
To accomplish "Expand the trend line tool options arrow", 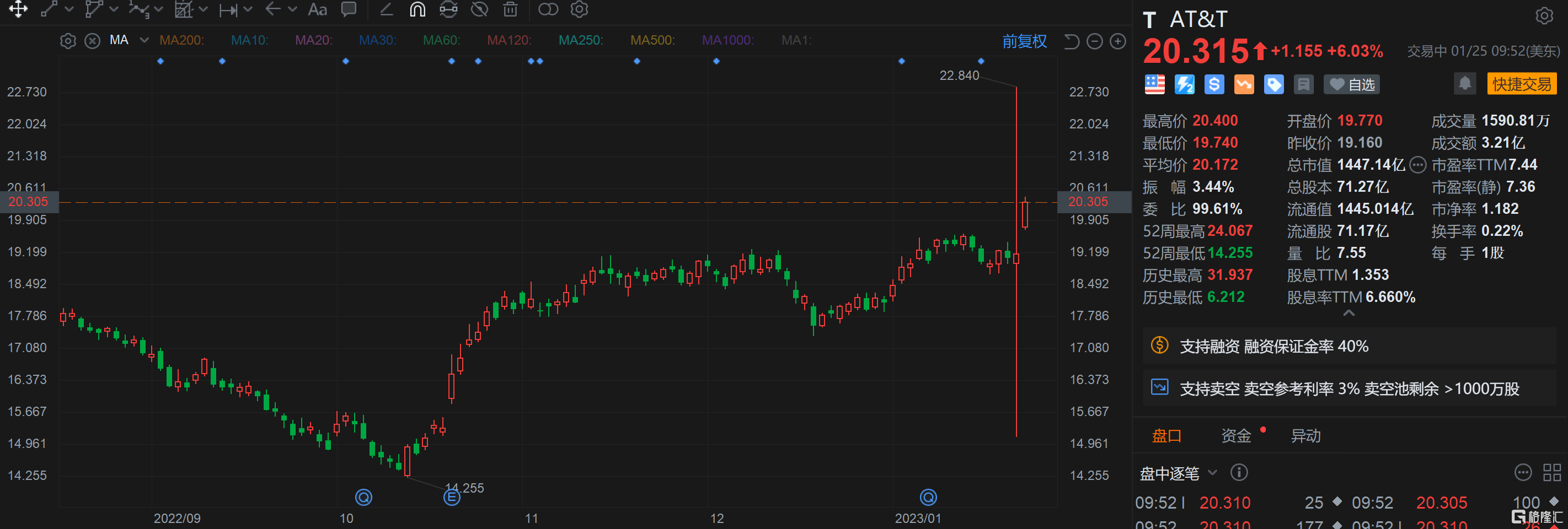I will tap(69, 9).
